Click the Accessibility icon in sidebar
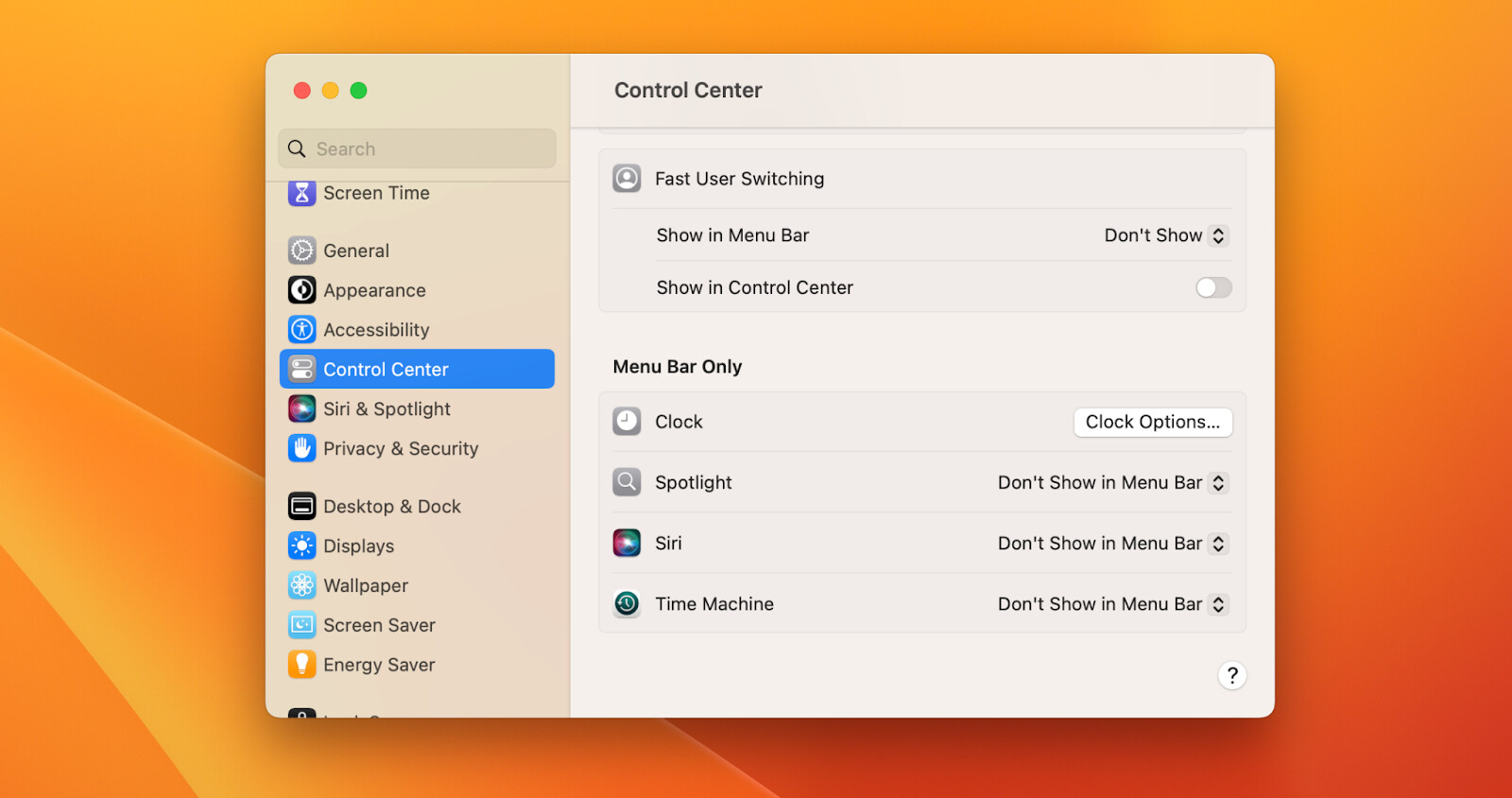The height and width of the screenshot is (798, 1512). (301, 330)
